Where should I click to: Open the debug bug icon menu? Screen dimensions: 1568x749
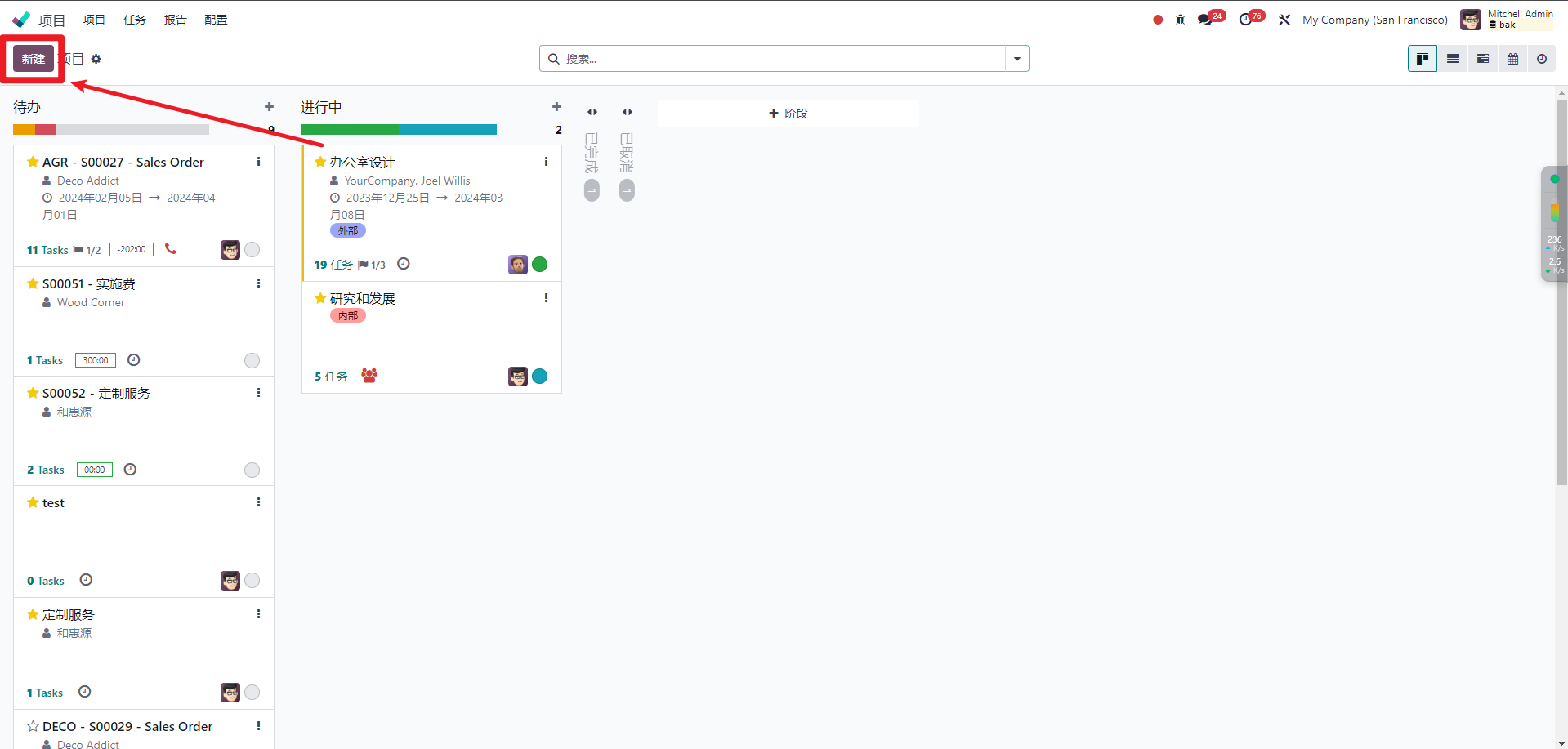click(1180, 20)
